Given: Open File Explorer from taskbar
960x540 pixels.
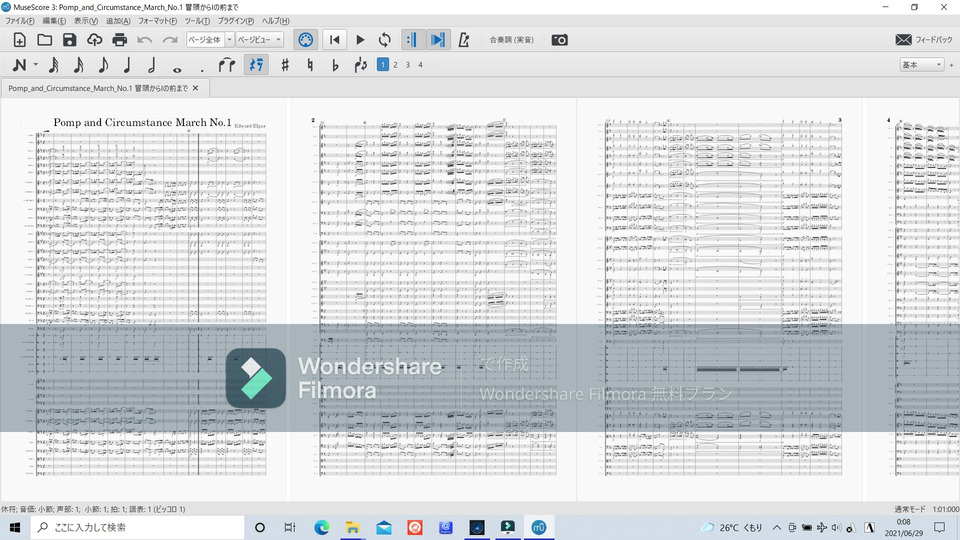Looking at the screenshot, I should coord(353,527).
